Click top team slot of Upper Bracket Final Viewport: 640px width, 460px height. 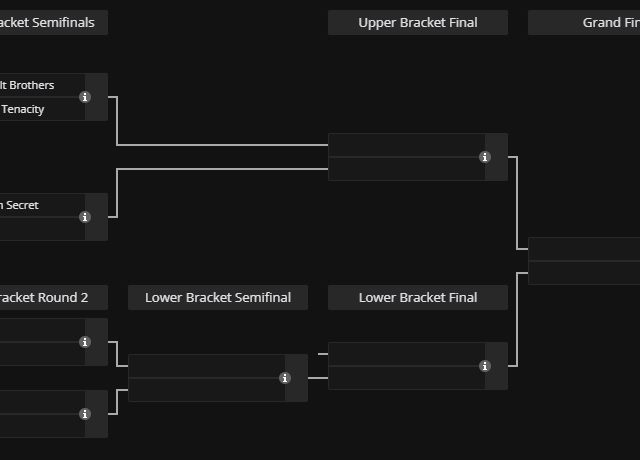coord(406,145)
